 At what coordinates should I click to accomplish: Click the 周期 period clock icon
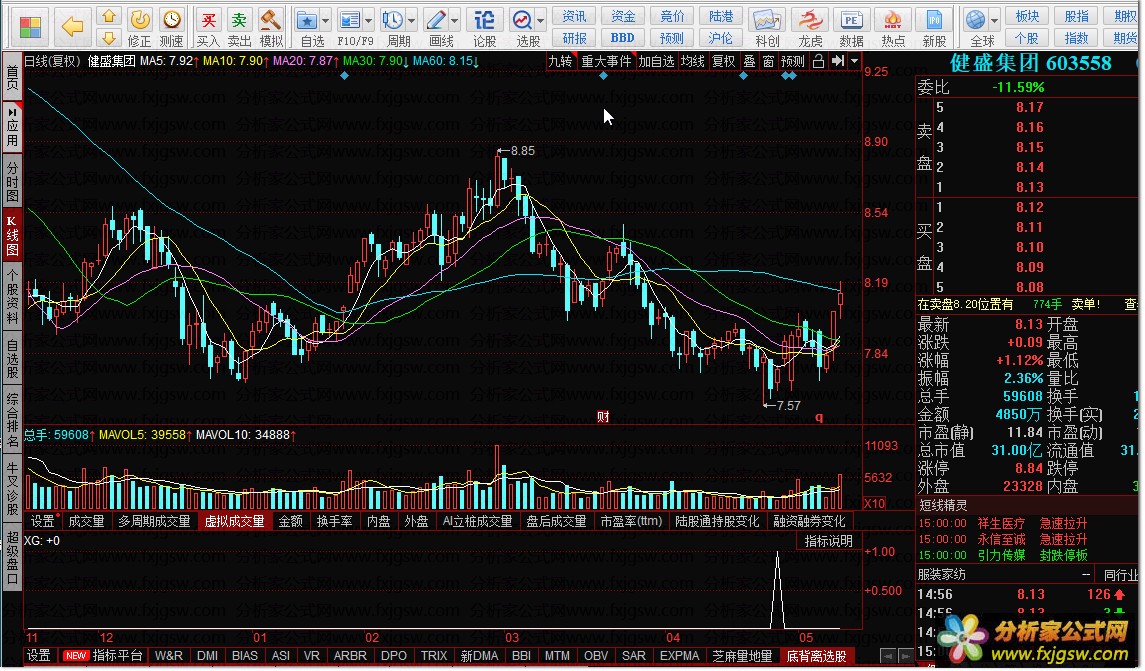pyautogui.click(x=394, y=28)
